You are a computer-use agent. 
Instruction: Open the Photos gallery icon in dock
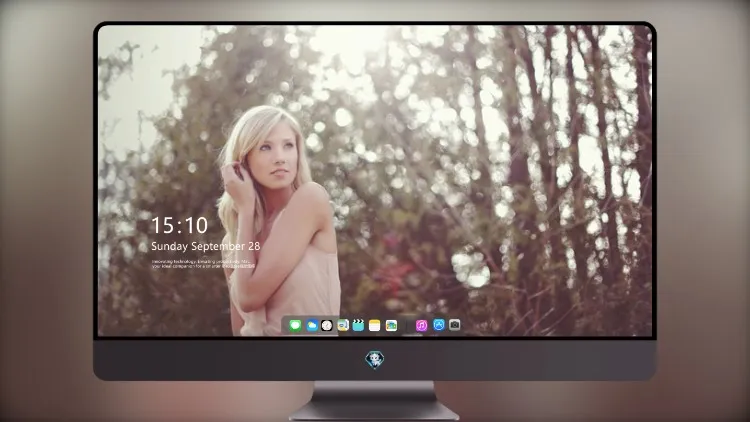coord(391,325)
